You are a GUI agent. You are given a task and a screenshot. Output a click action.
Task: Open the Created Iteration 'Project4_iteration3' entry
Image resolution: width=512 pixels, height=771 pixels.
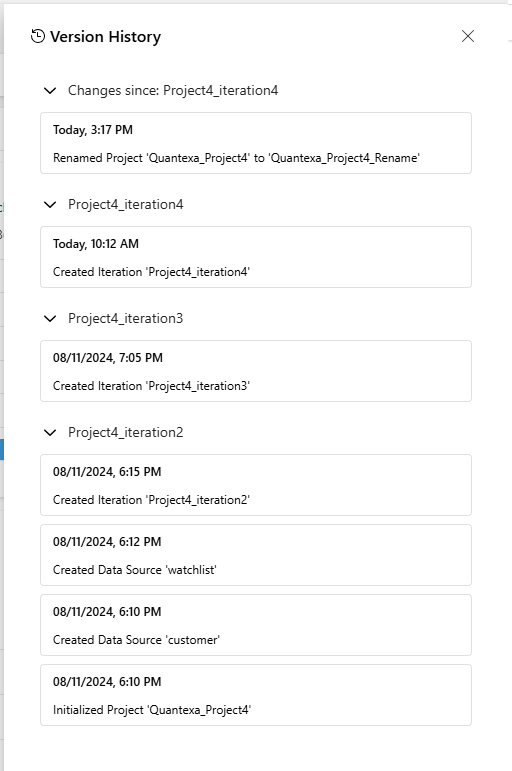point(256,371)
